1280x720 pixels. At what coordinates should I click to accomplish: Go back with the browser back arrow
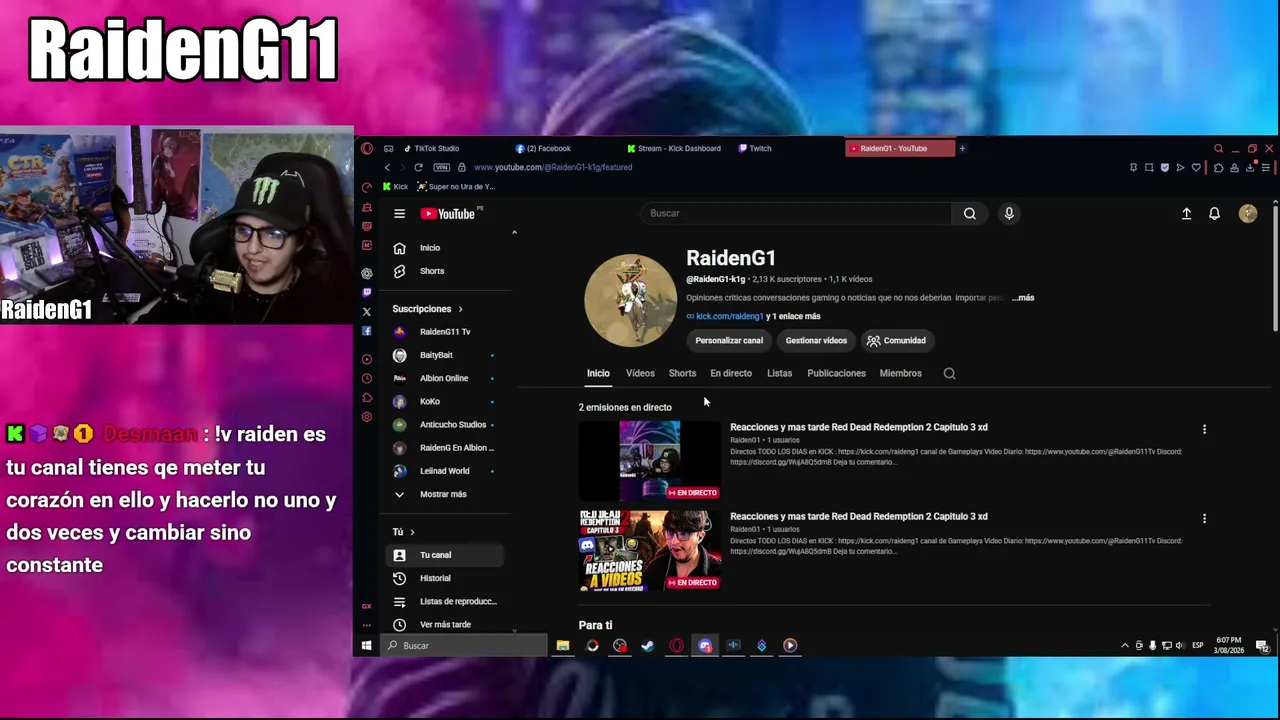click(x=387, y=167)
